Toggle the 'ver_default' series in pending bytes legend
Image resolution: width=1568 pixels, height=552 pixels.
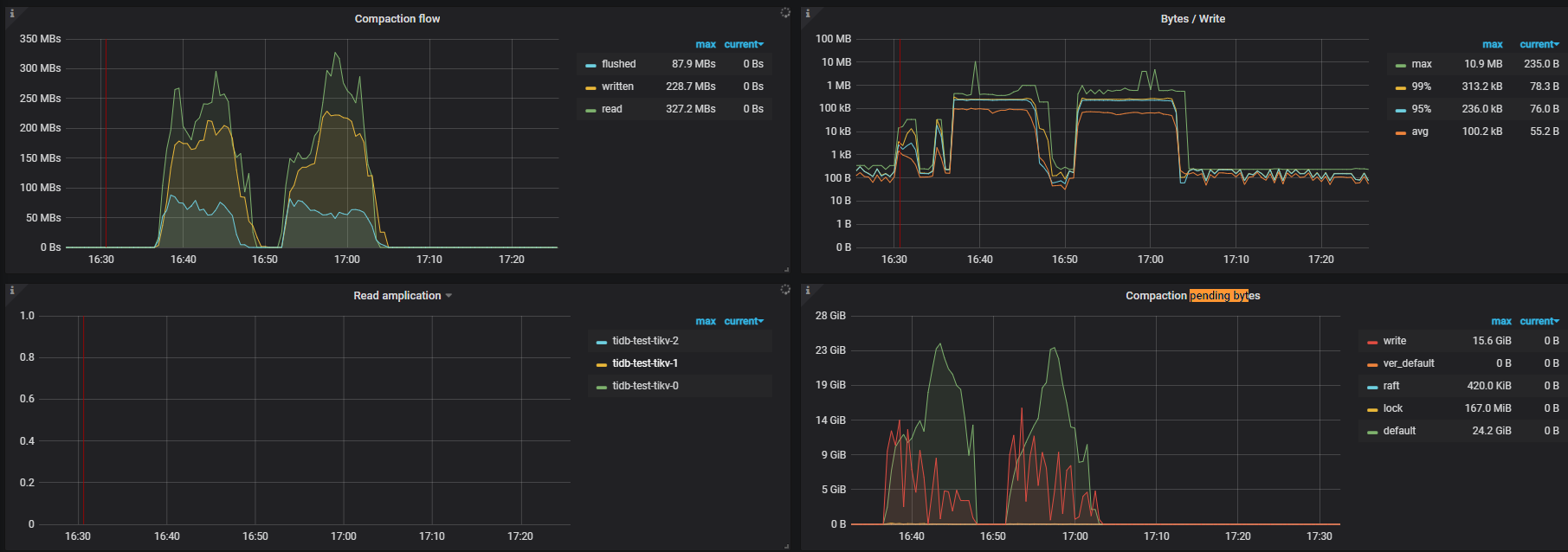click(x=1408, y=363)
